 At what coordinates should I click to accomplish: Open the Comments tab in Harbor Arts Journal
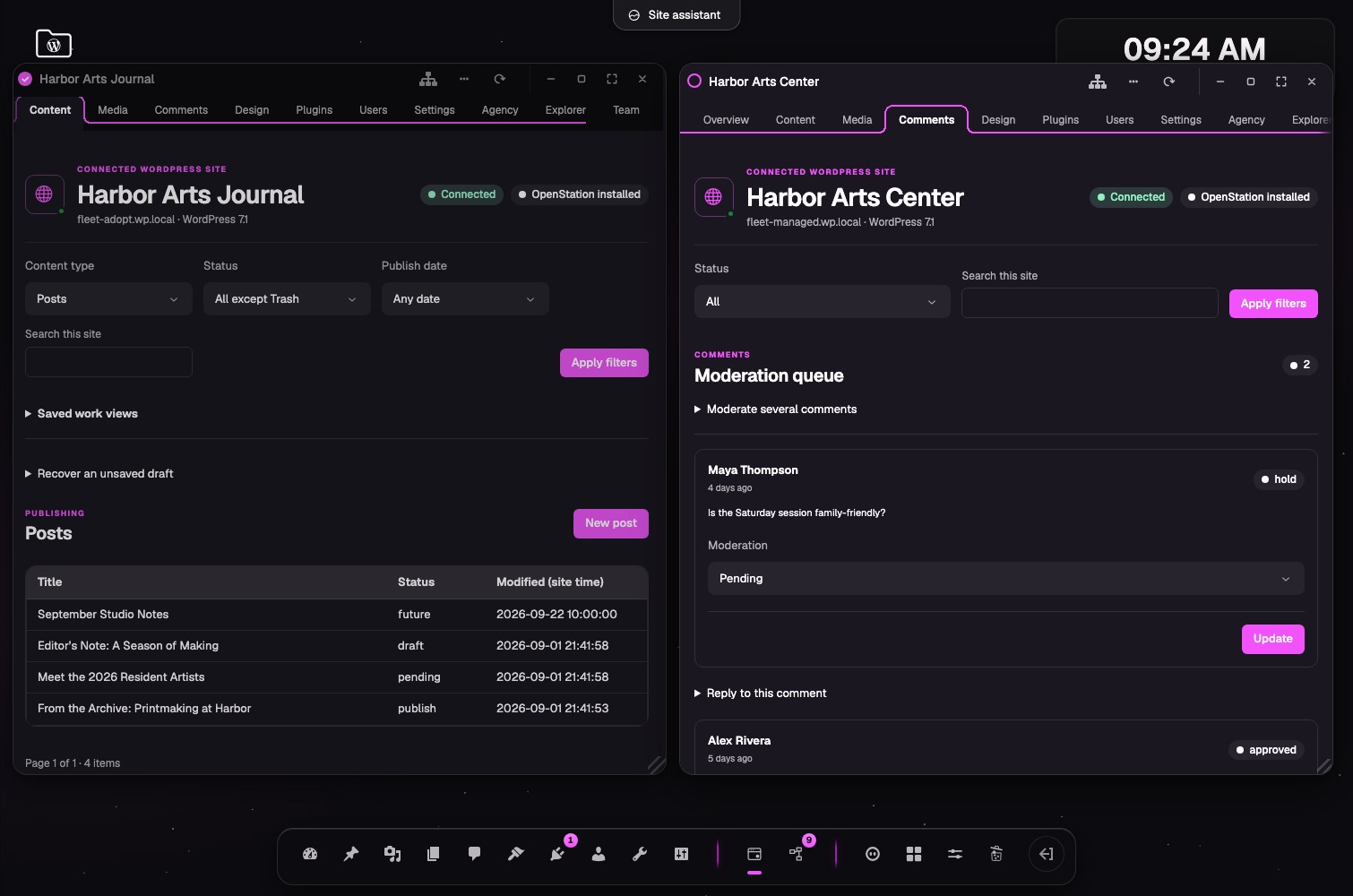[x=181, y=110]
